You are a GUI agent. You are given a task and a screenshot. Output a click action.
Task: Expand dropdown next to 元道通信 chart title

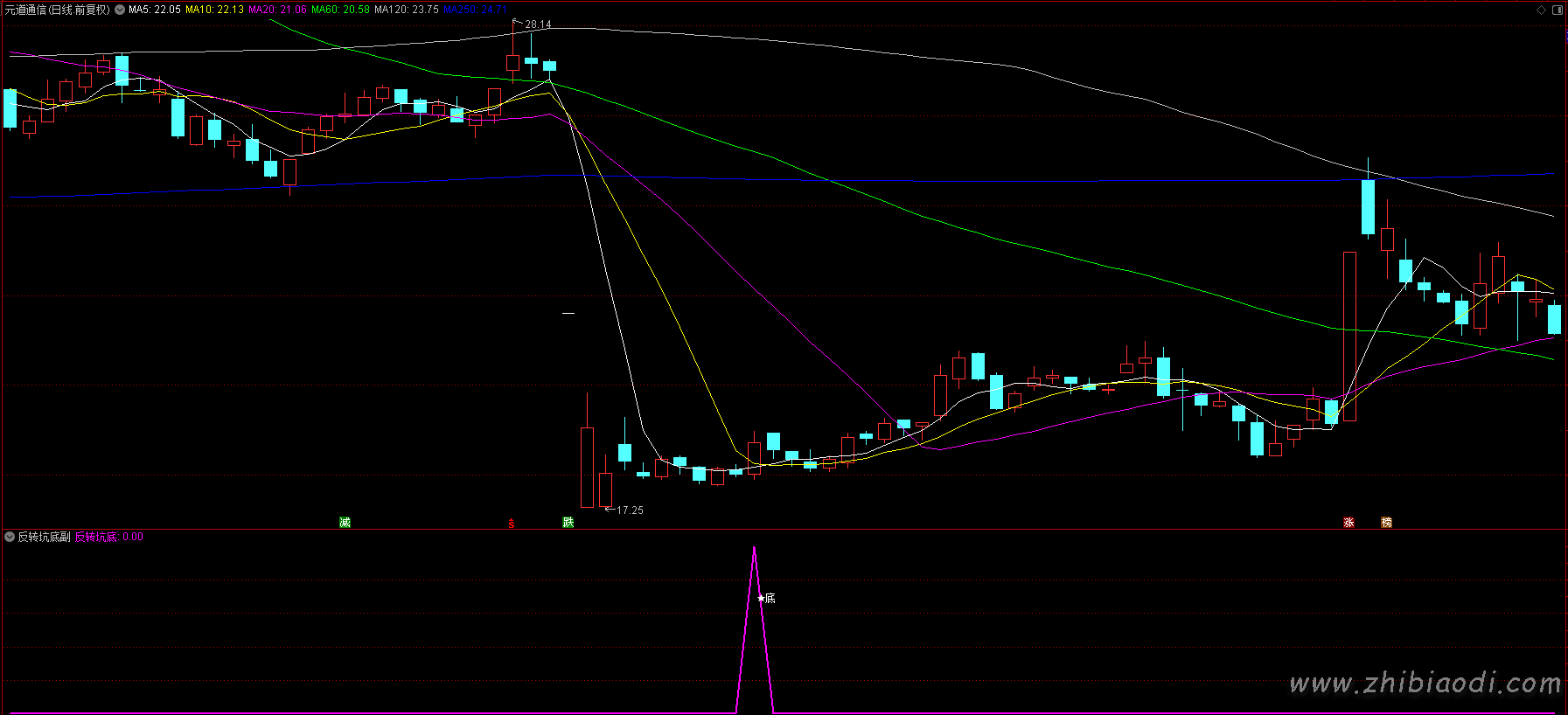coord(120,10)
